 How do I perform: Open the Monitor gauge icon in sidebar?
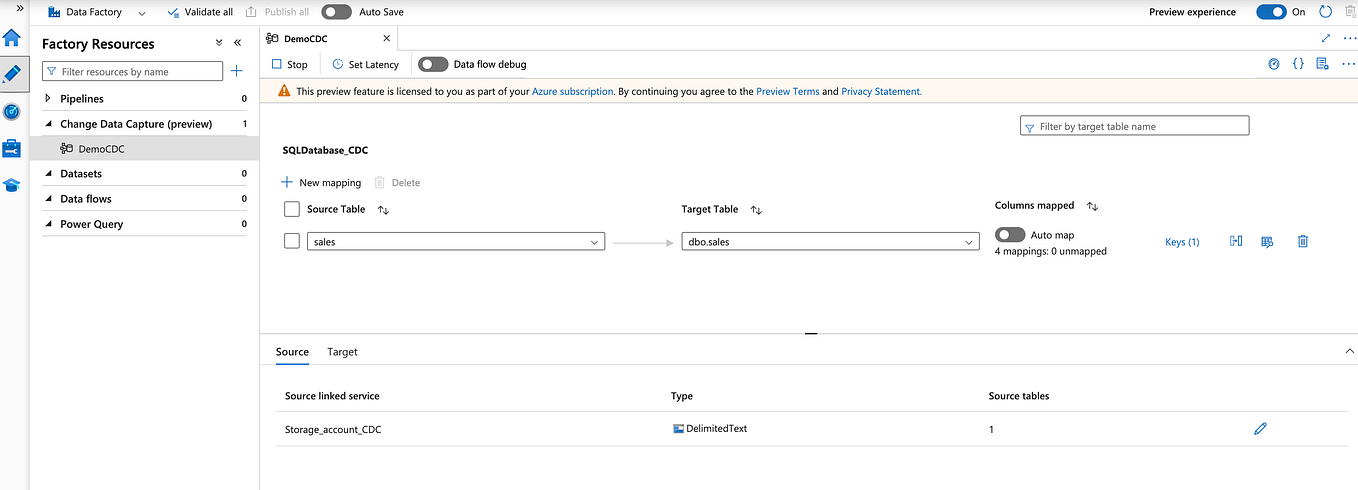(x=12, y=112)
